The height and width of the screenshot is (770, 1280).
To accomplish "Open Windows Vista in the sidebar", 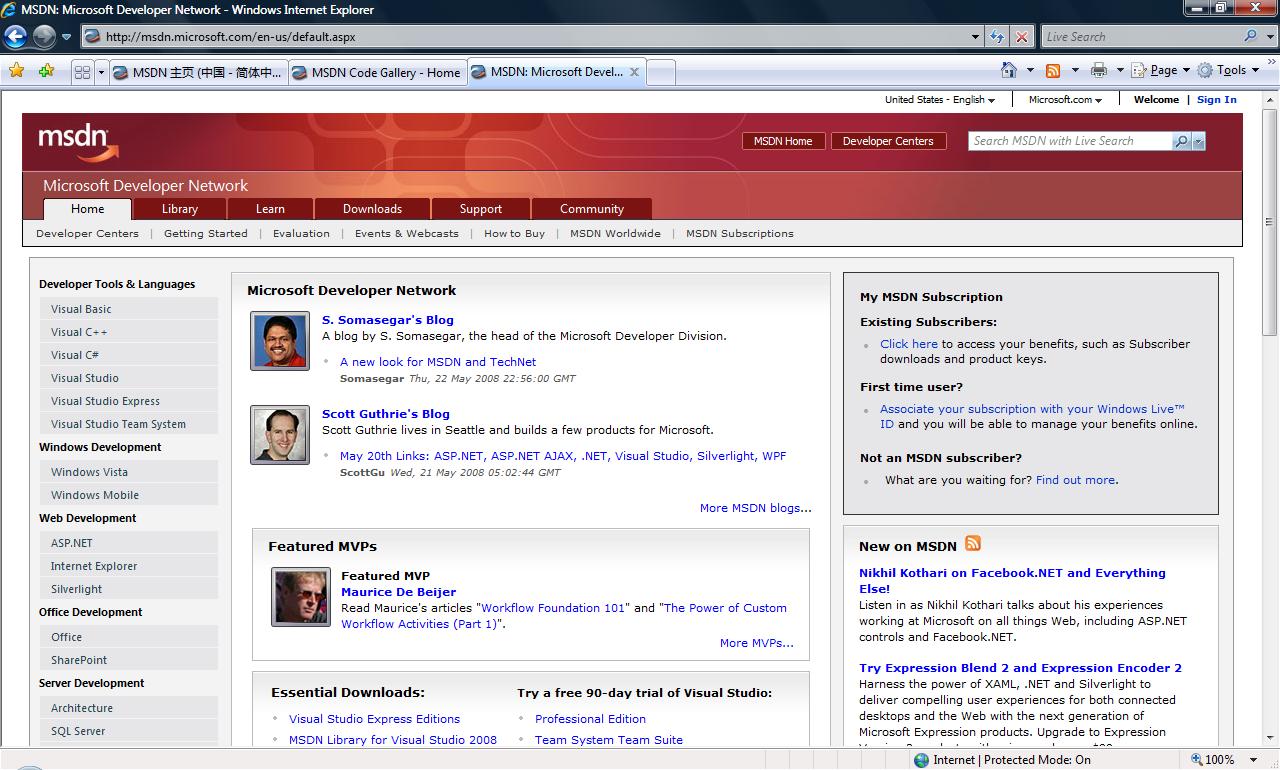I will 129,472.
